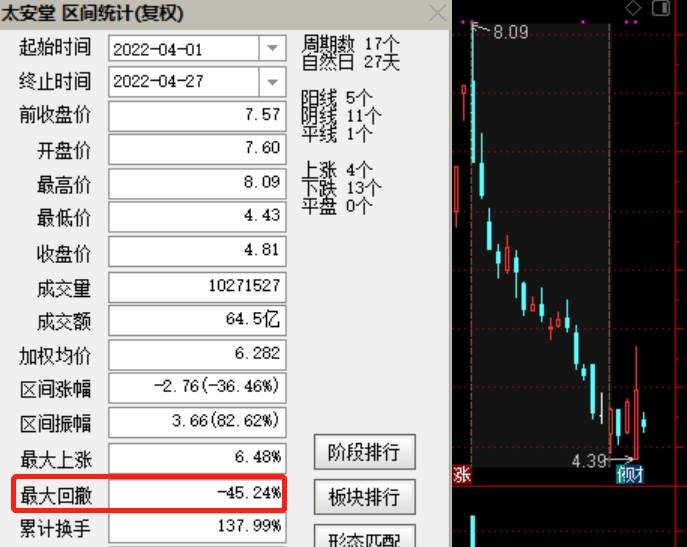This screenshot has height=547, width=687.
Task: Click the 板块排行 button
Action: tap(365, 497)
